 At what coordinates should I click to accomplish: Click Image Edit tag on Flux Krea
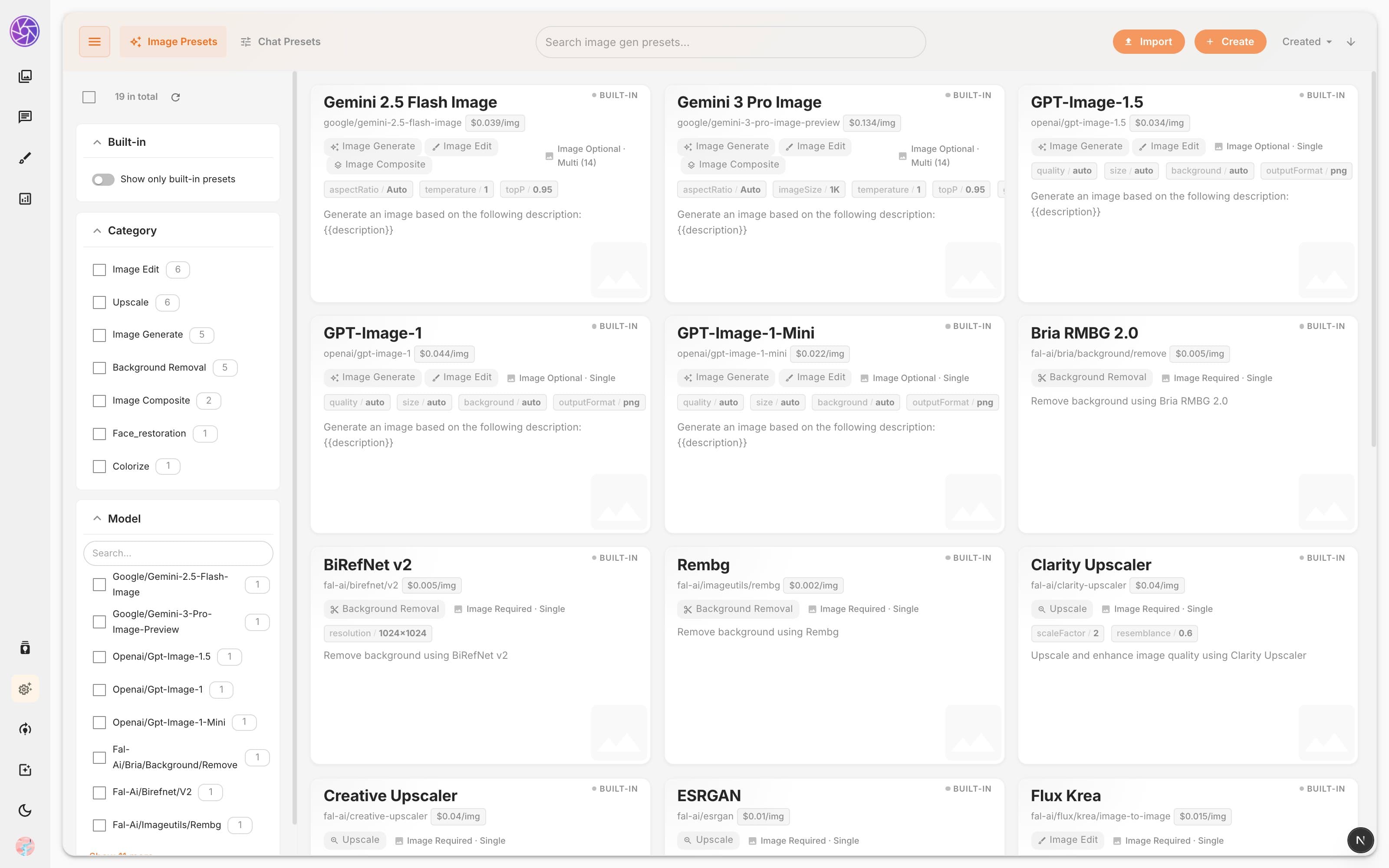1068,840
